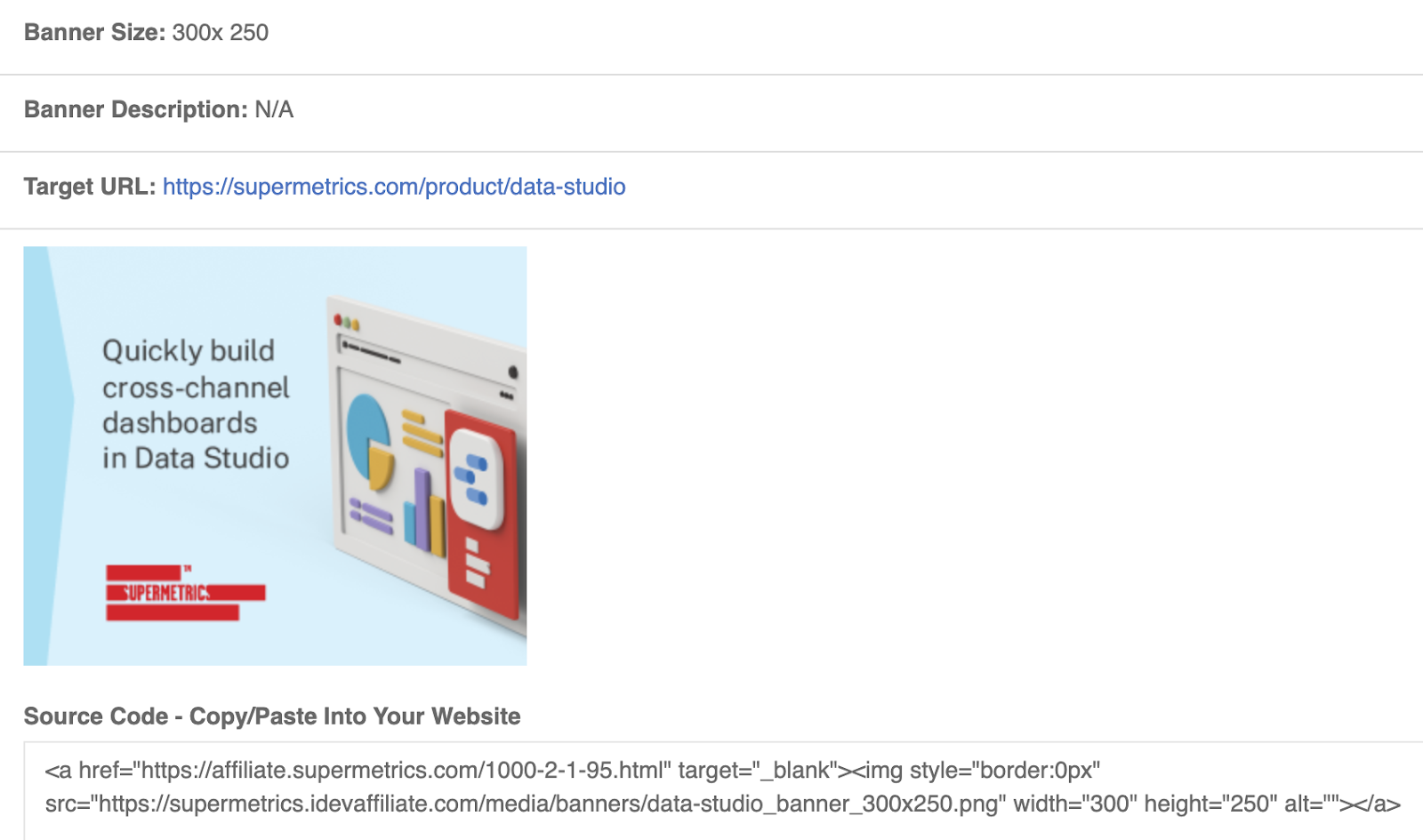Click the Supermetrics logo in the banner
1423x840 pixels.
186,593
